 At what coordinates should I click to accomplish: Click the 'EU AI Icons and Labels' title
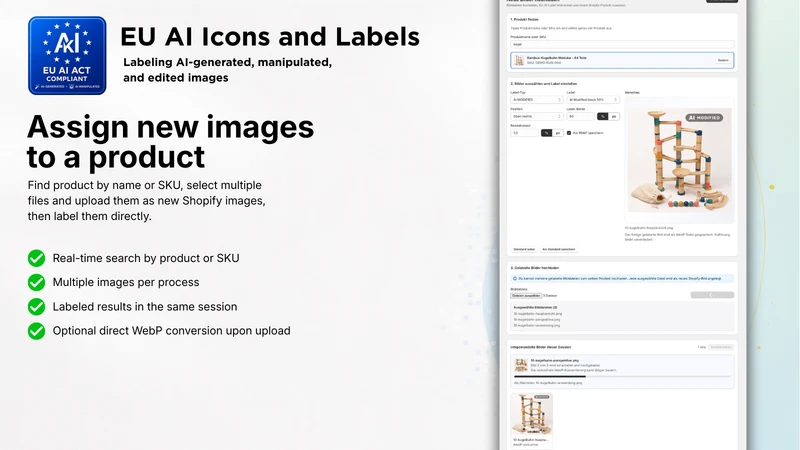(270, 37)
